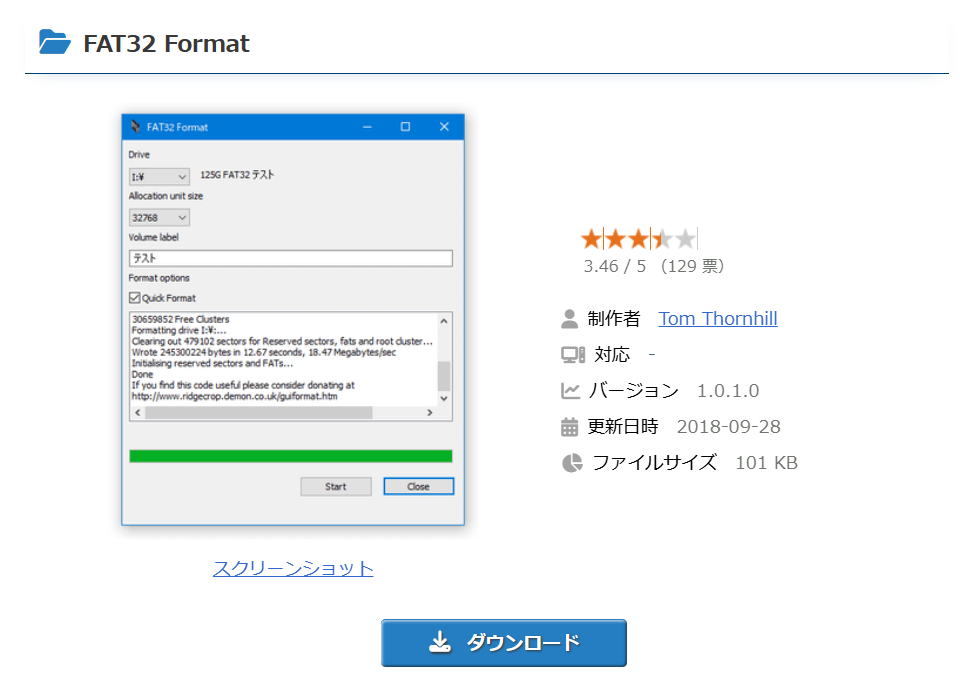Click the green progress bar

(290, 455)
